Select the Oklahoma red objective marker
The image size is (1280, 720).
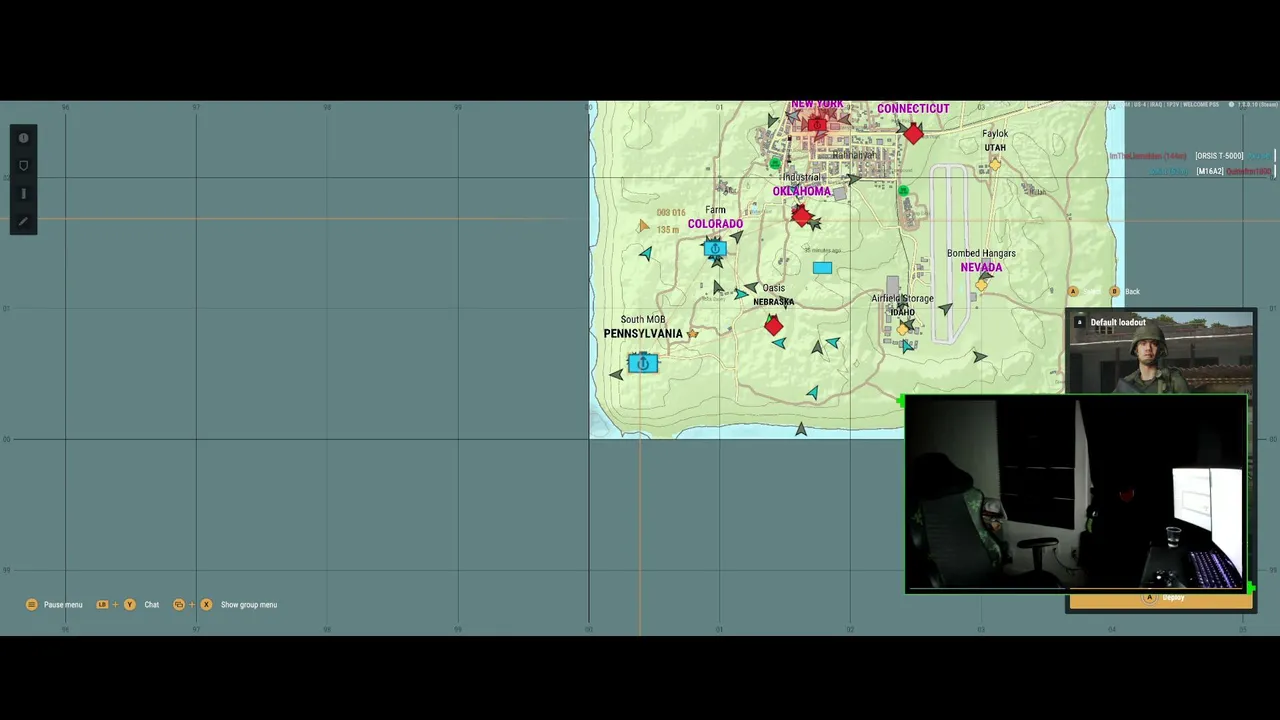pos(801,214)
